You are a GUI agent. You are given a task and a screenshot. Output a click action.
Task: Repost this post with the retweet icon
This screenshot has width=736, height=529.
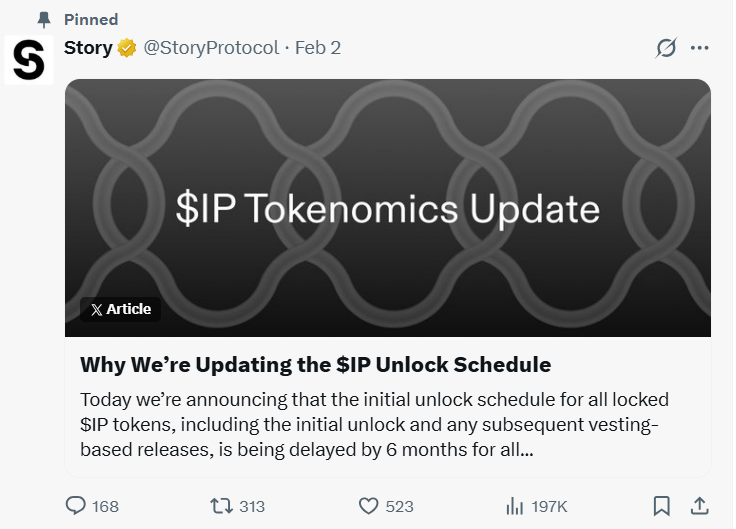[222, 506]
